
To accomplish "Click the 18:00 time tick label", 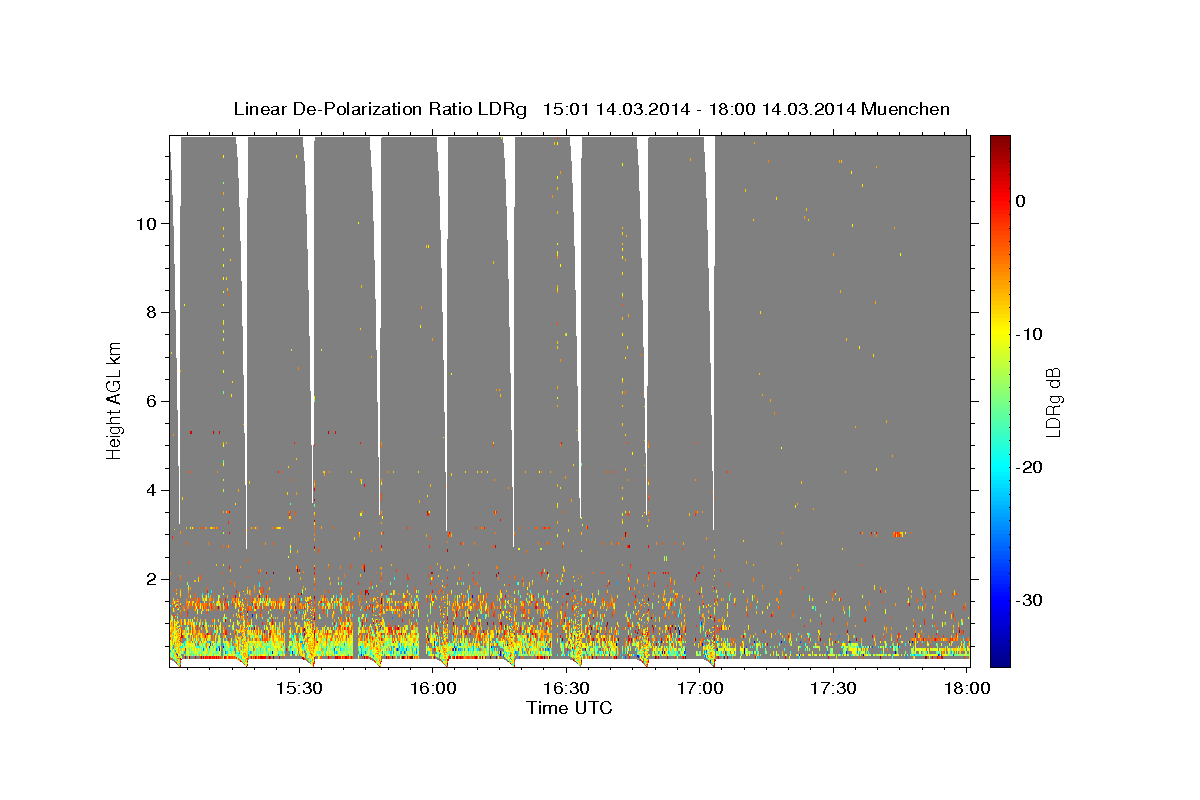I will [968, 688].
